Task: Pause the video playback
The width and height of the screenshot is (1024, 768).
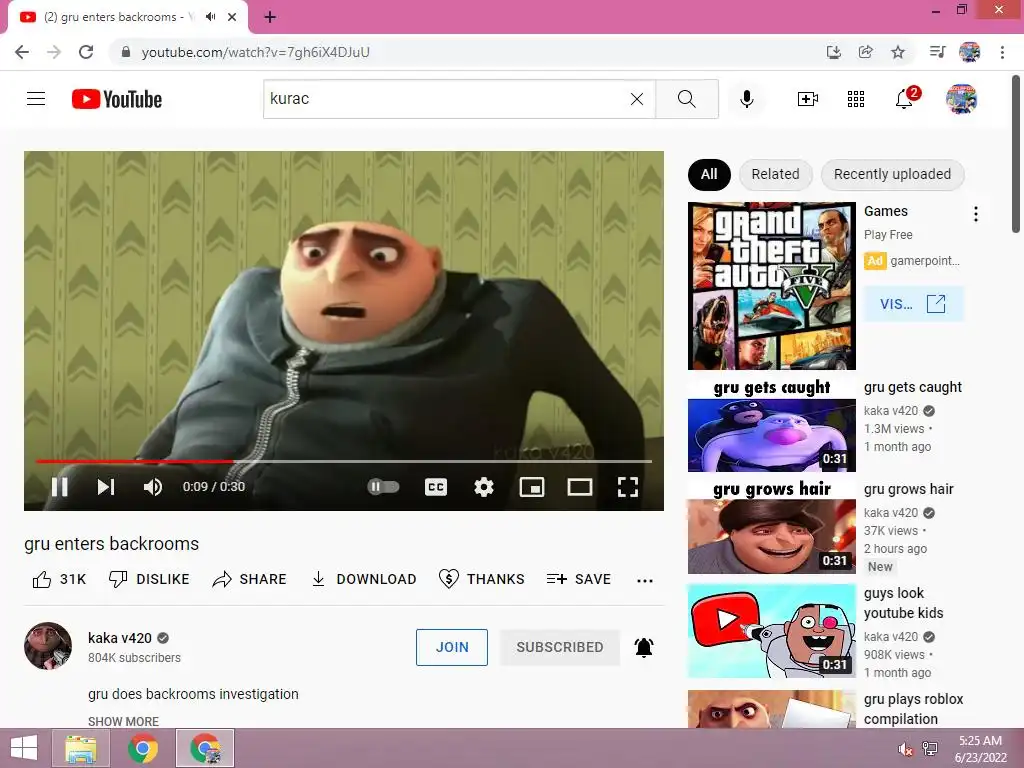Action: point(59,487)
